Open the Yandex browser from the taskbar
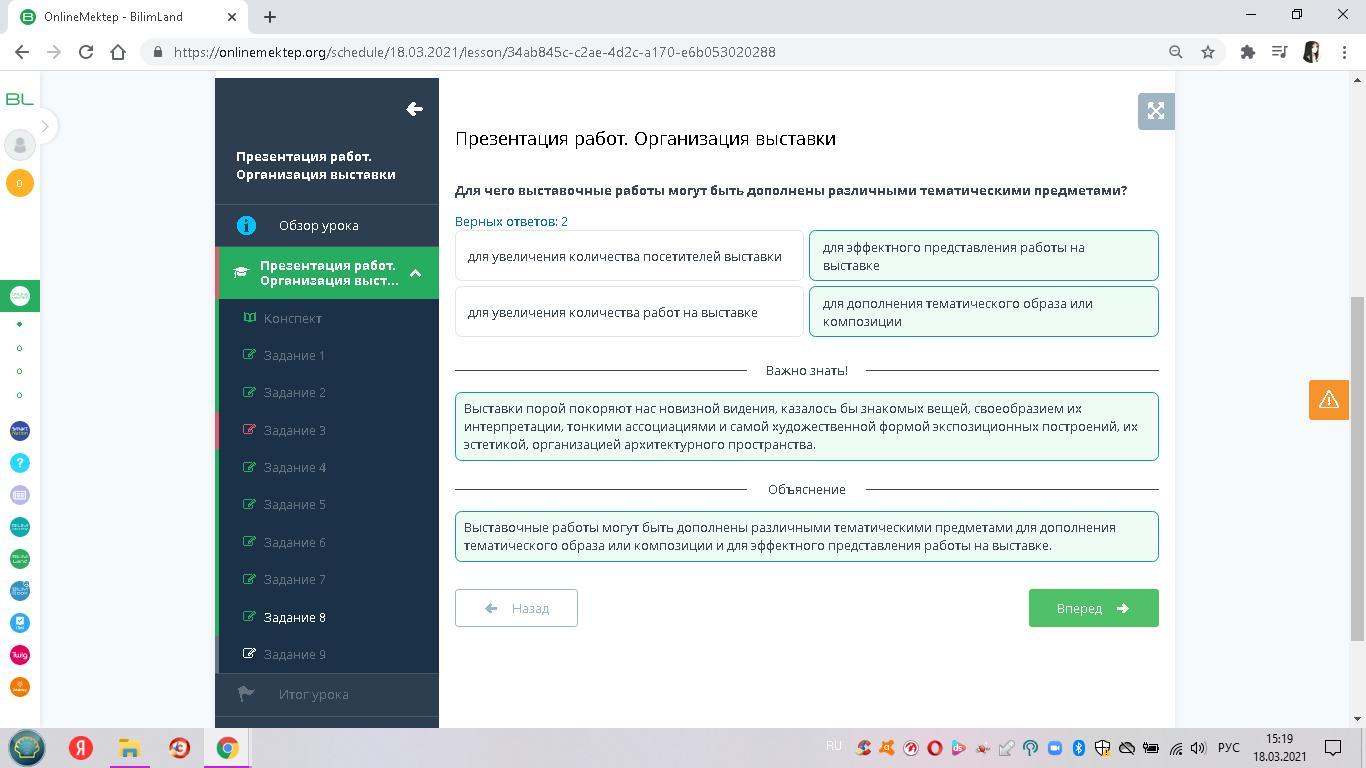This screenshot has height=768, width=1366. coord(81,748)
